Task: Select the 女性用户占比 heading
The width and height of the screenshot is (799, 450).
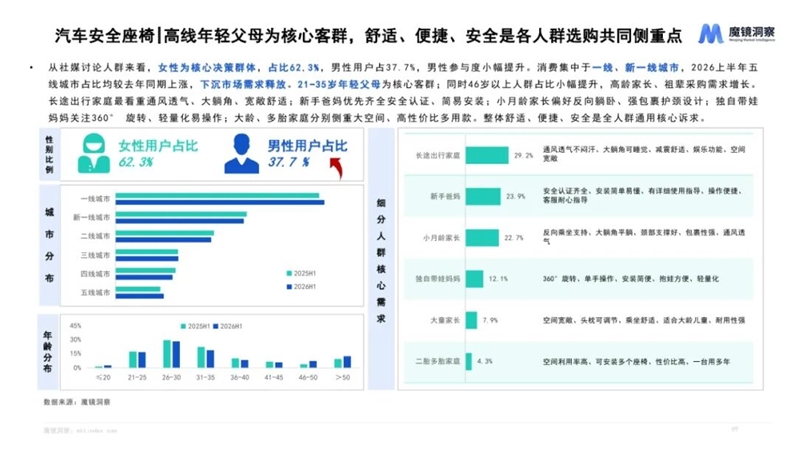Action: (158, 146)
